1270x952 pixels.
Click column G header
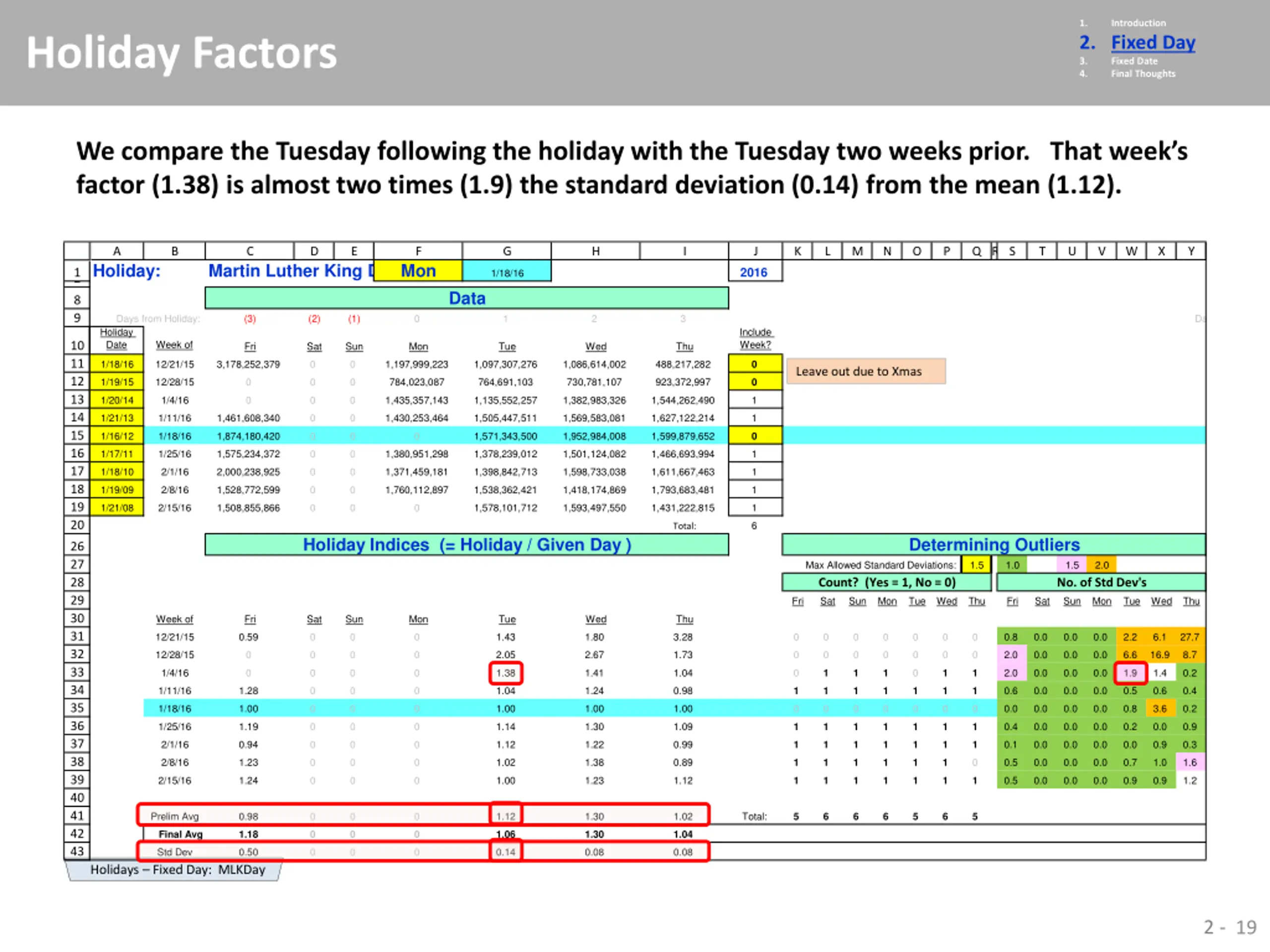(507, 251)
